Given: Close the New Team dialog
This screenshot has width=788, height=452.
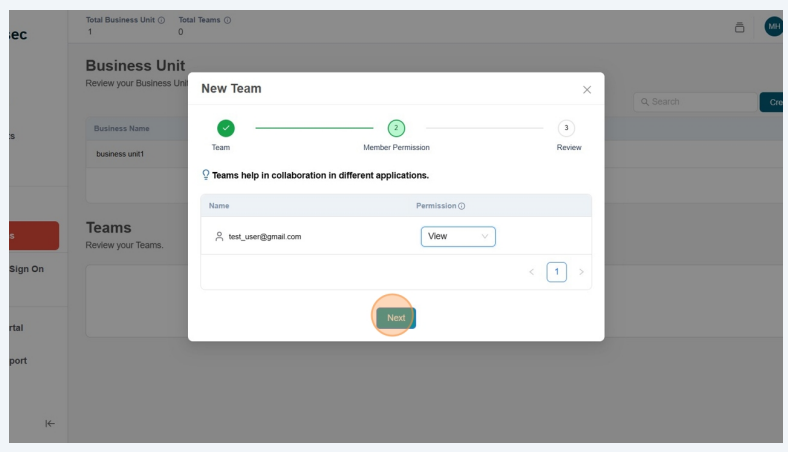Looking at the screenshot, I should point(586,90).
